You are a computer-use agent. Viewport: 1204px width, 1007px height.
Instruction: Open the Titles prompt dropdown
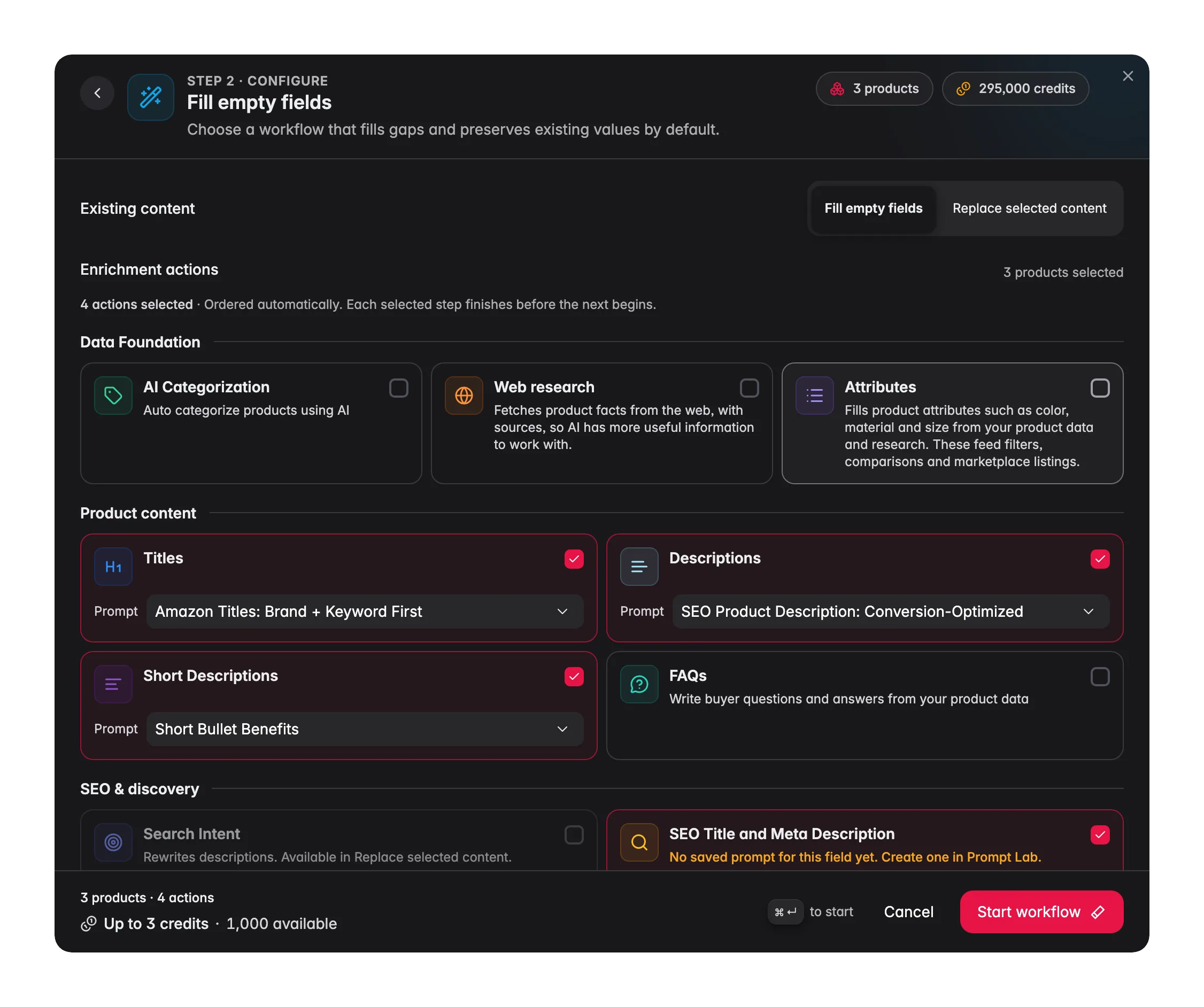[x=365, y=611]
